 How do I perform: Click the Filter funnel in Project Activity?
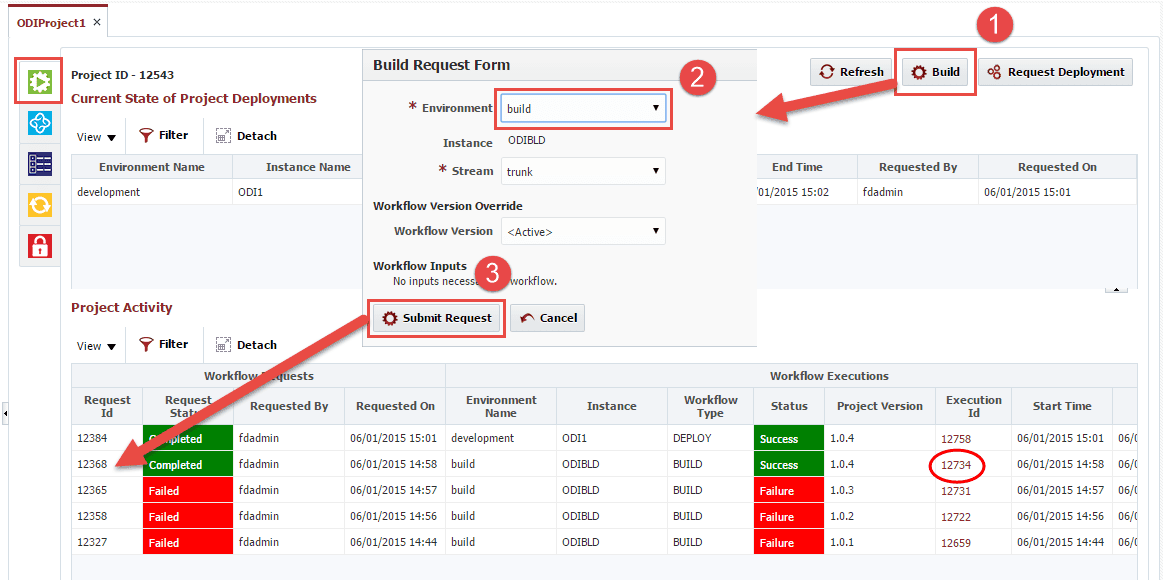(164, 344)
